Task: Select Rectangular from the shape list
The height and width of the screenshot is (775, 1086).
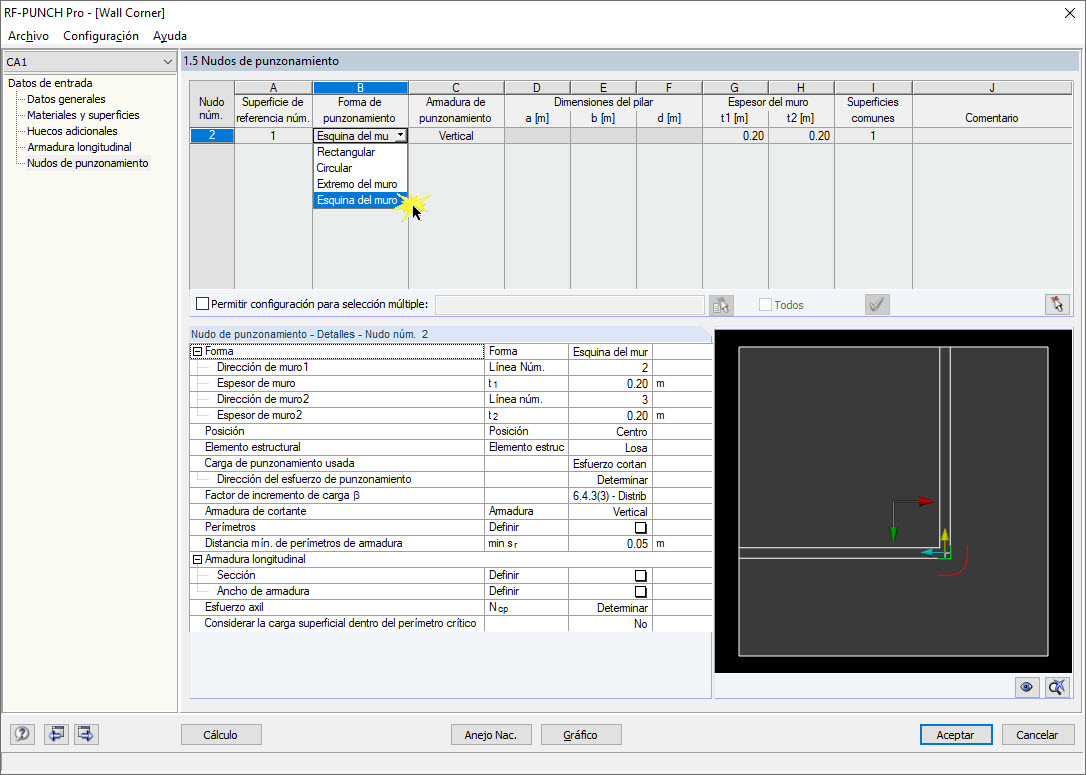Action: pyautogui.click(x=360, y=152)
